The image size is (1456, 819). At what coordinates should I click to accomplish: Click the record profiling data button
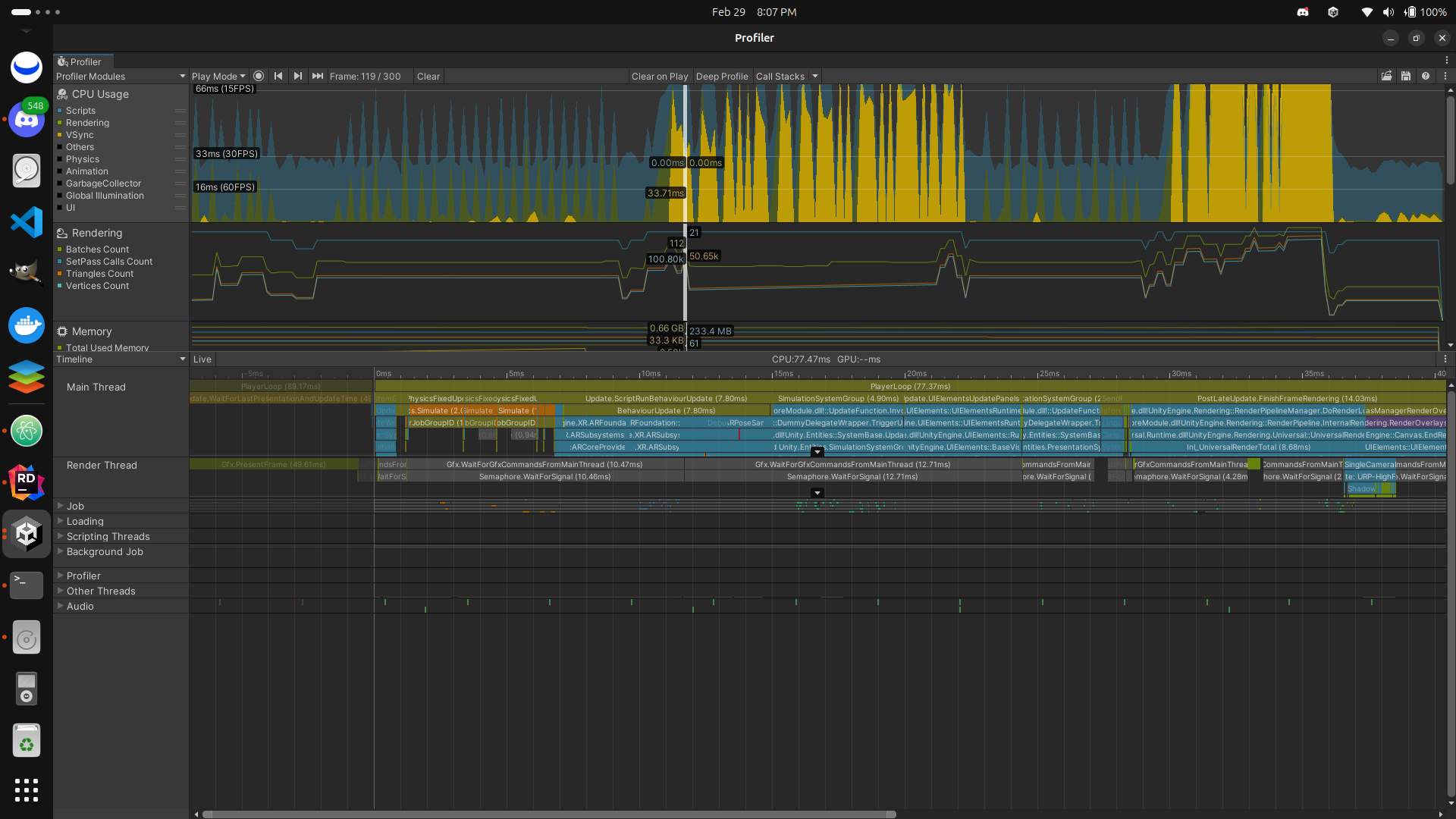[x=259, y=76]
